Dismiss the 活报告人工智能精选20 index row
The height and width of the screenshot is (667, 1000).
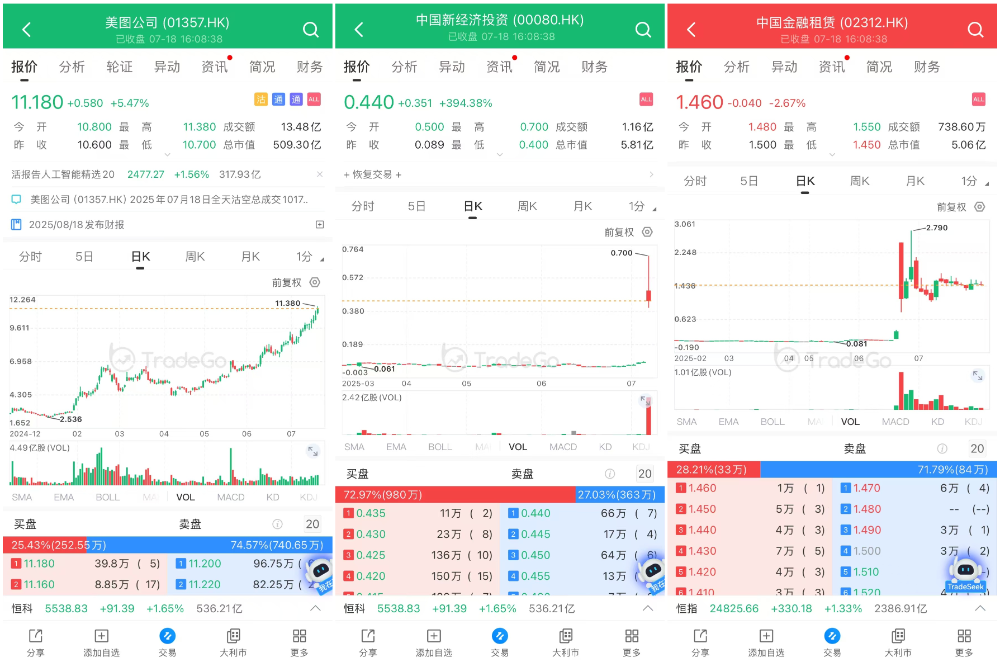click(320, 174)
